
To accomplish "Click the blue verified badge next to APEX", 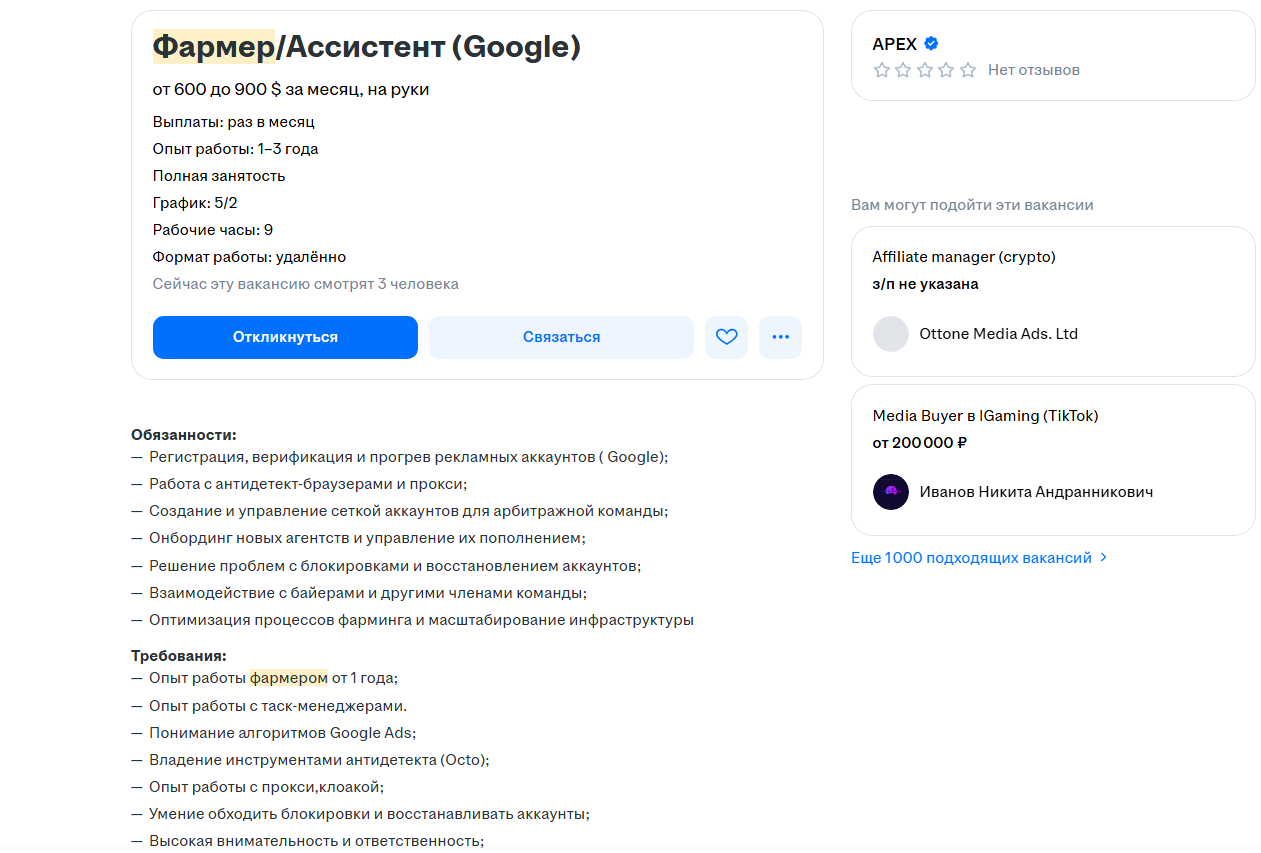I will 931,43.
